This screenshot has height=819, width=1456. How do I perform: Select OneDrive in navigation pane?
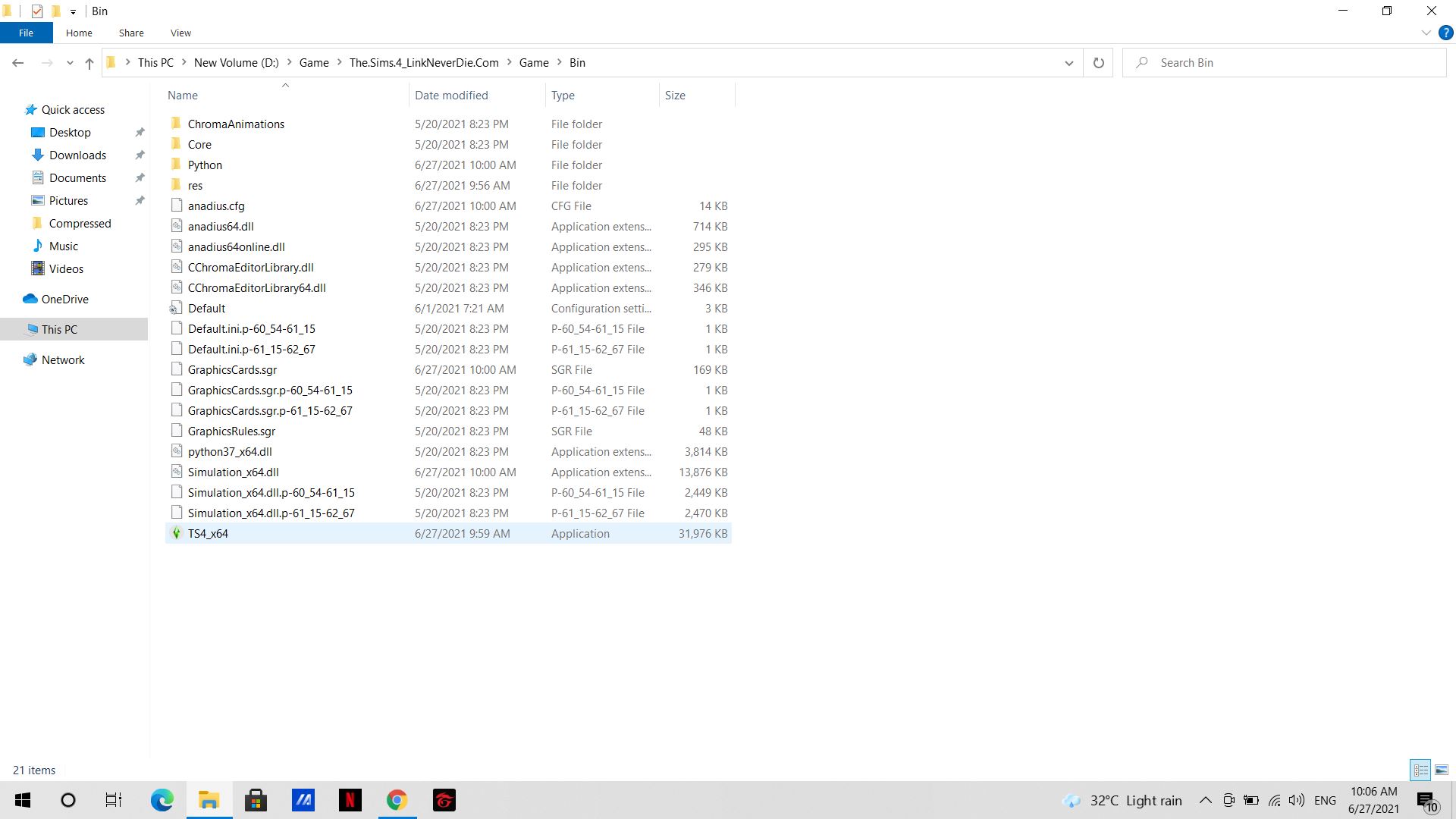pyautogui.click(x=64, y=300)
